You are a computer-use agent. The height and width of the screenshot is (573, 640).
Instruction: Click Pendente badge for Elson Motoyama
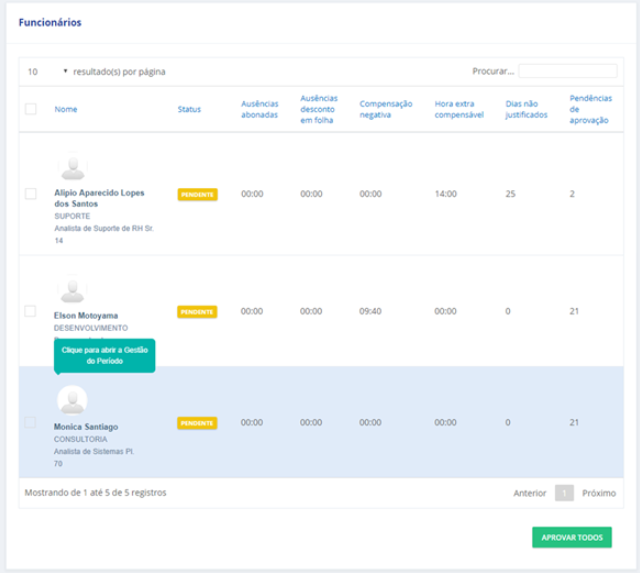(x=197, y=311)
